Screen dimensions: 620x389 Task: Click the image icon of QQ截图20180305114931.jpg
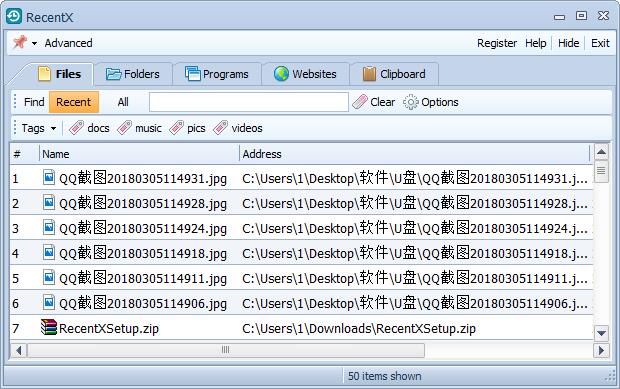click(x=49, y=177)
